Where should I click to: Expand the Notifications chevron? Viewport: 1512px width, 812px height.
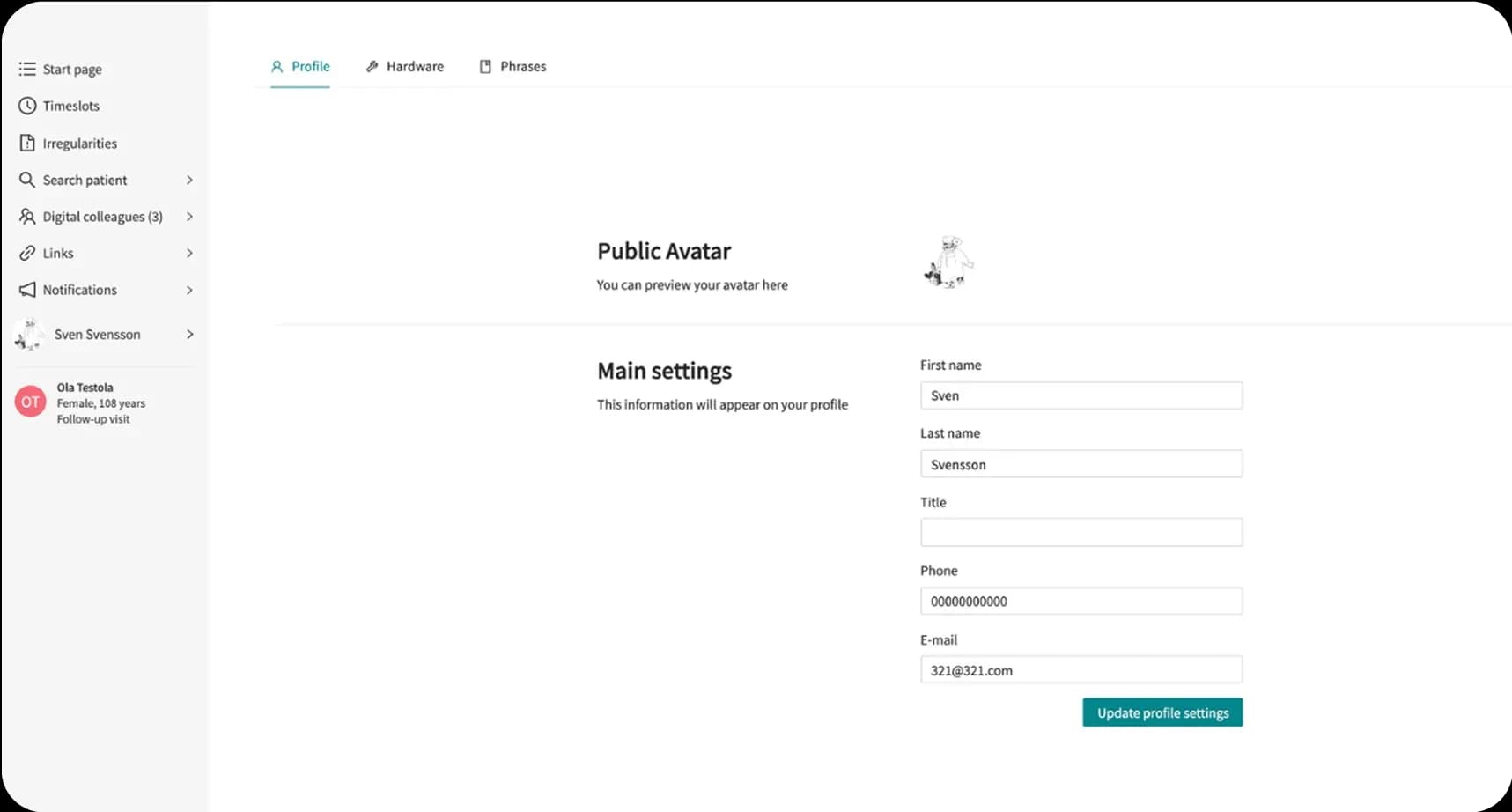click(x=189, y=290)
